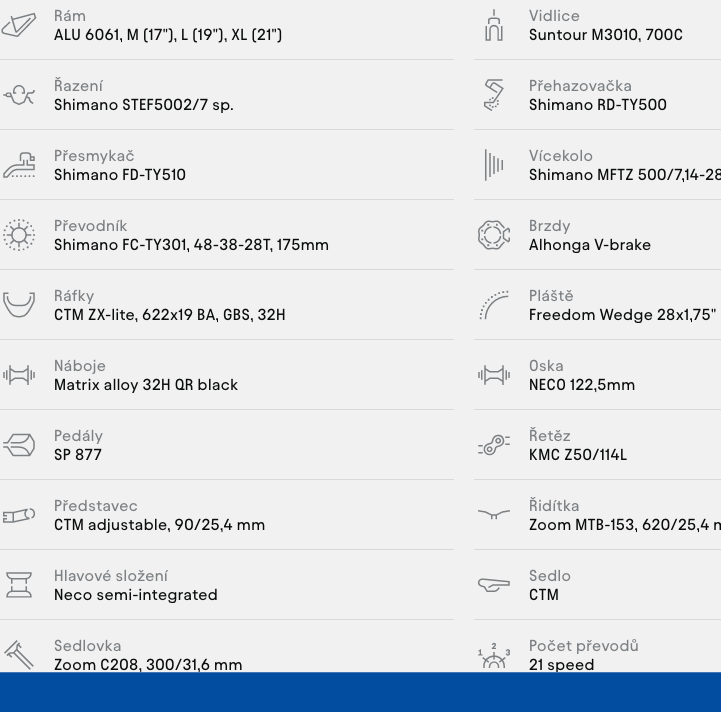This screenshot has height=712, width=721.
Task: Select 'CTM adjustable, 90/25,4 mm'
Action: point(159,524)
